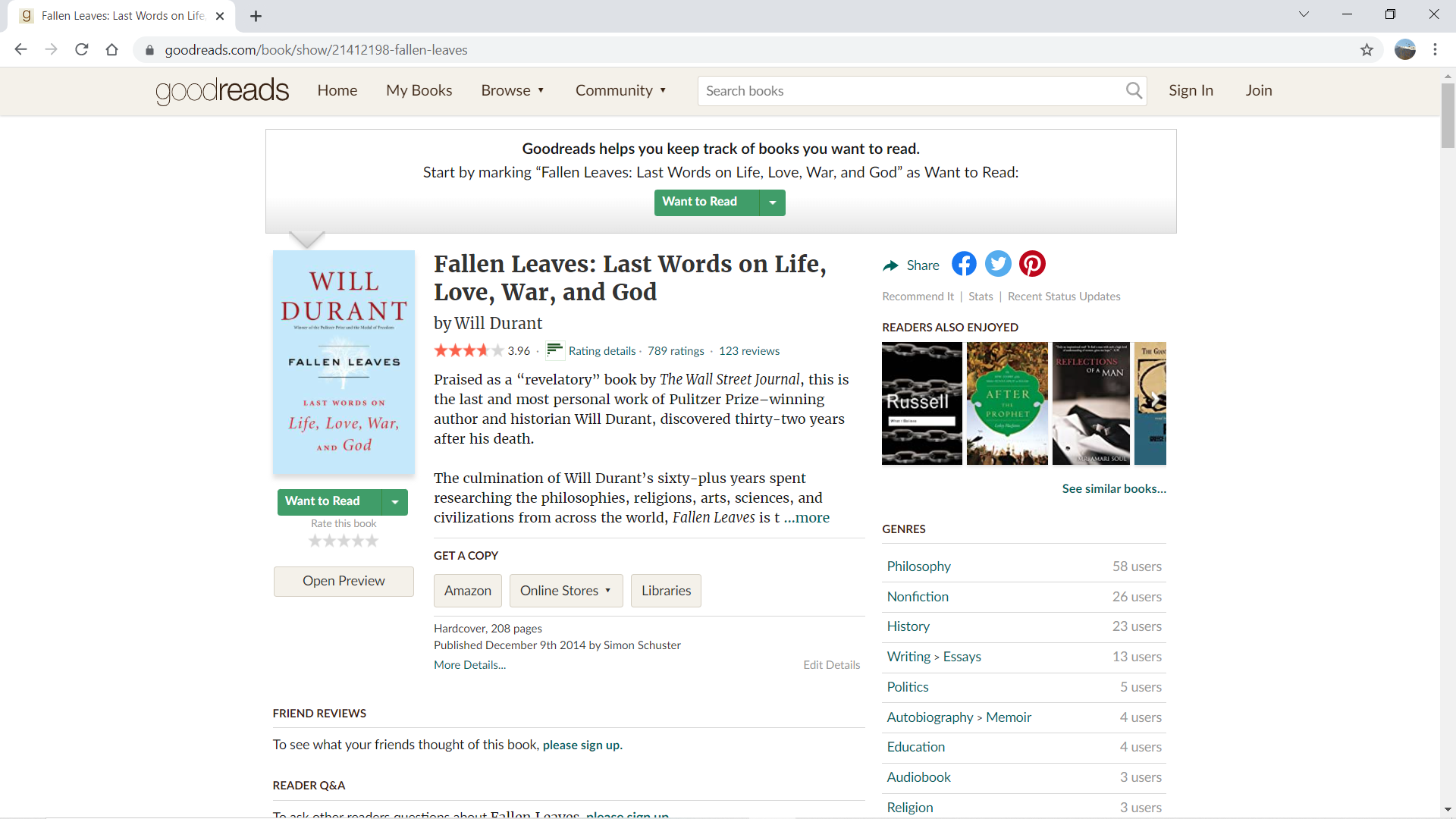Screen dimensions: 1456x819
Task: Open the After the Prophet book thumbnail
Action: [x=1007, y=403]
